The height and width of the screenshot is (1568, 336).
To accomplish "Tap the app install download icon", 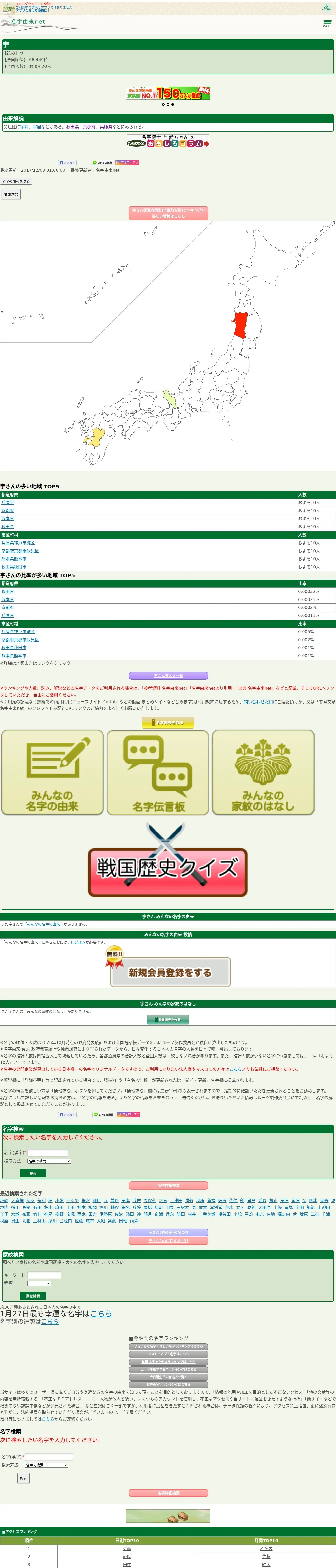I will (326, 7).
